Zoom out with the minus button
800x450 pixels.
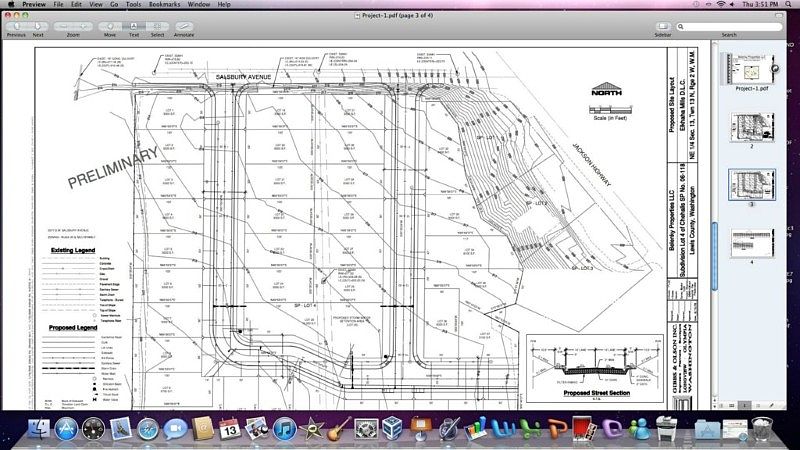[x=63, y=26]
